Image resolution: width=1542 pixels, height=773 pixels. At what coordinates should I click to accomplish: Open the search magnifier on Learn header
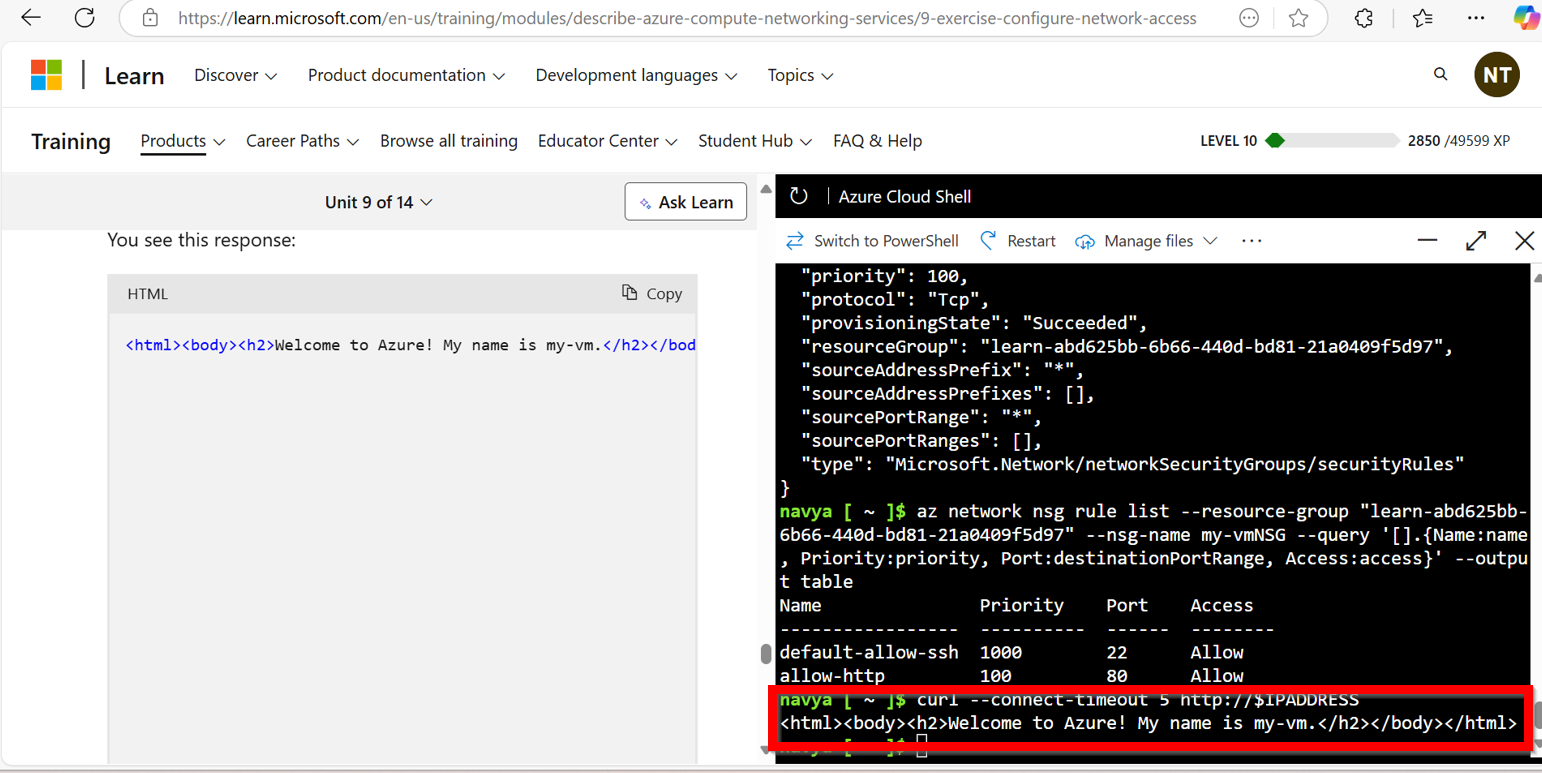click(x=1440, y=74)
